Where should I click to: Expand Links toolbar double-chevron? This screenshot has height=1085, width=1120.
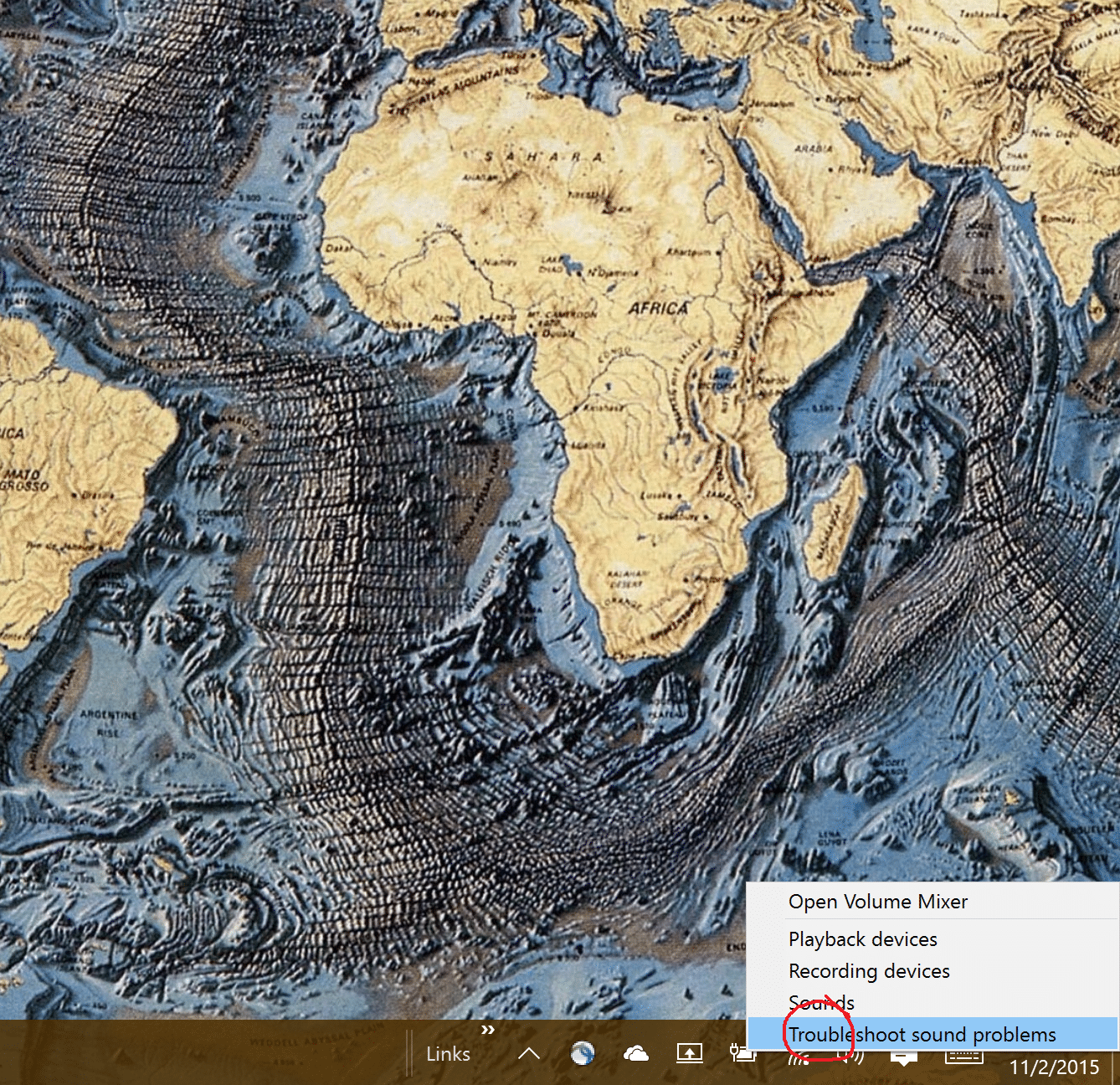pyautogui.click(x=488, y=1030)
